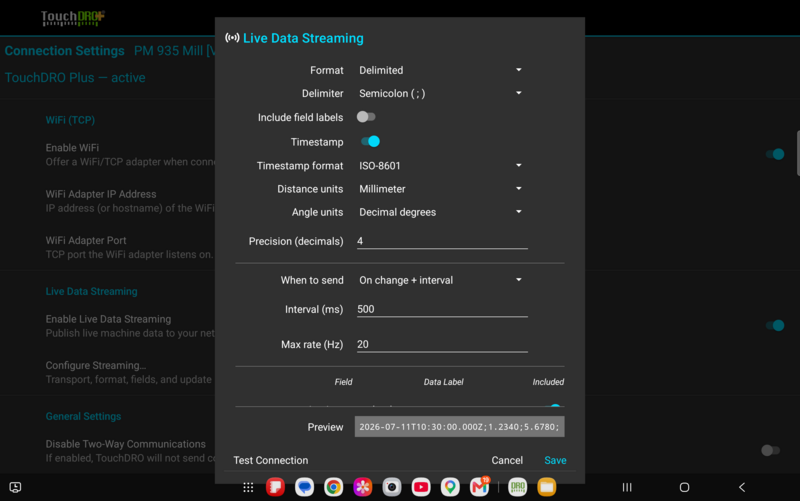The image size is (800, 501).
Task: Open Angle units dropdown showing Decimal degrees
Action: [441, 212]
